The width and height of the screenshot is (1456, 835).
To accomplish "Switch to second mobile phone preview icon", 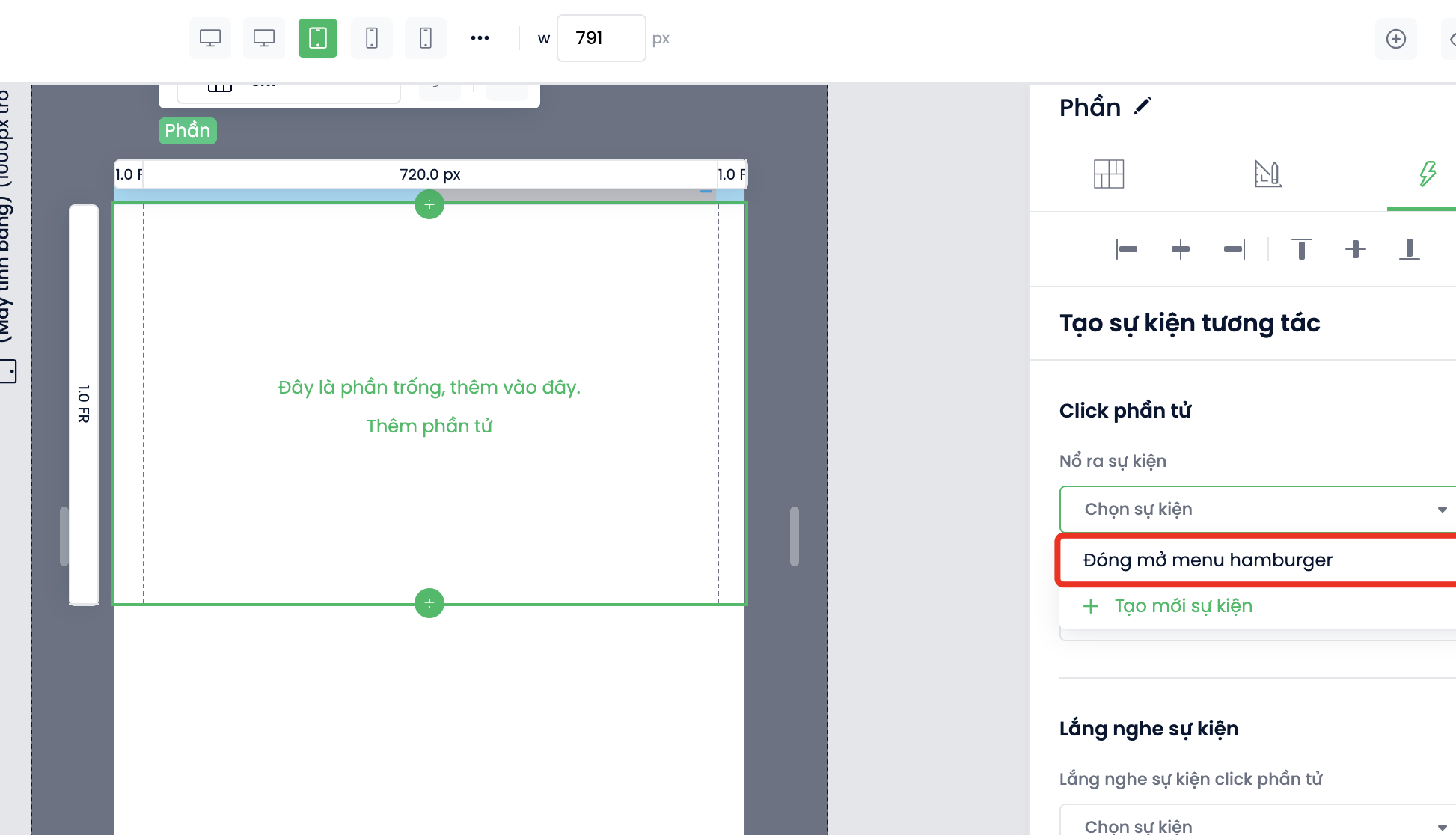I will 426,38.
